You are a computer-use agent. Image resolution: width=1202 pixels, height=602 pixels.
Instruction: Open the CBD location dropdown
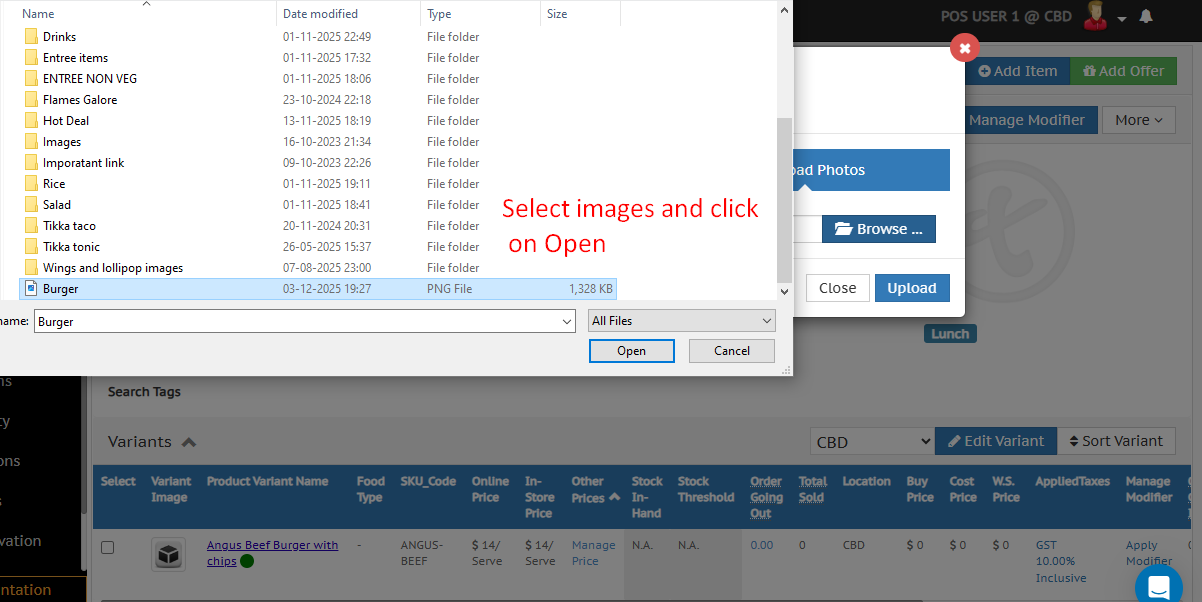click(871, 441)
